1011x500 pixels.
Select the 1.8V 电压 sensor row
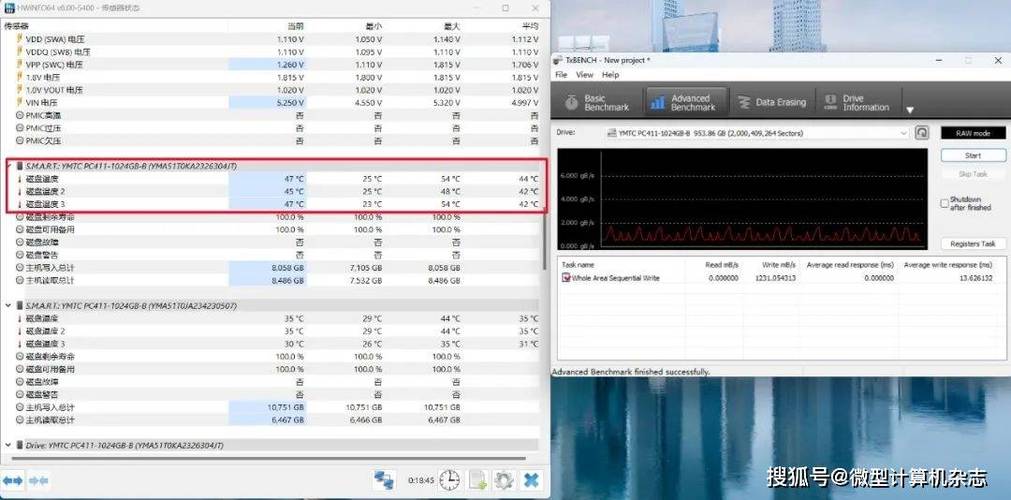[271, 77]
